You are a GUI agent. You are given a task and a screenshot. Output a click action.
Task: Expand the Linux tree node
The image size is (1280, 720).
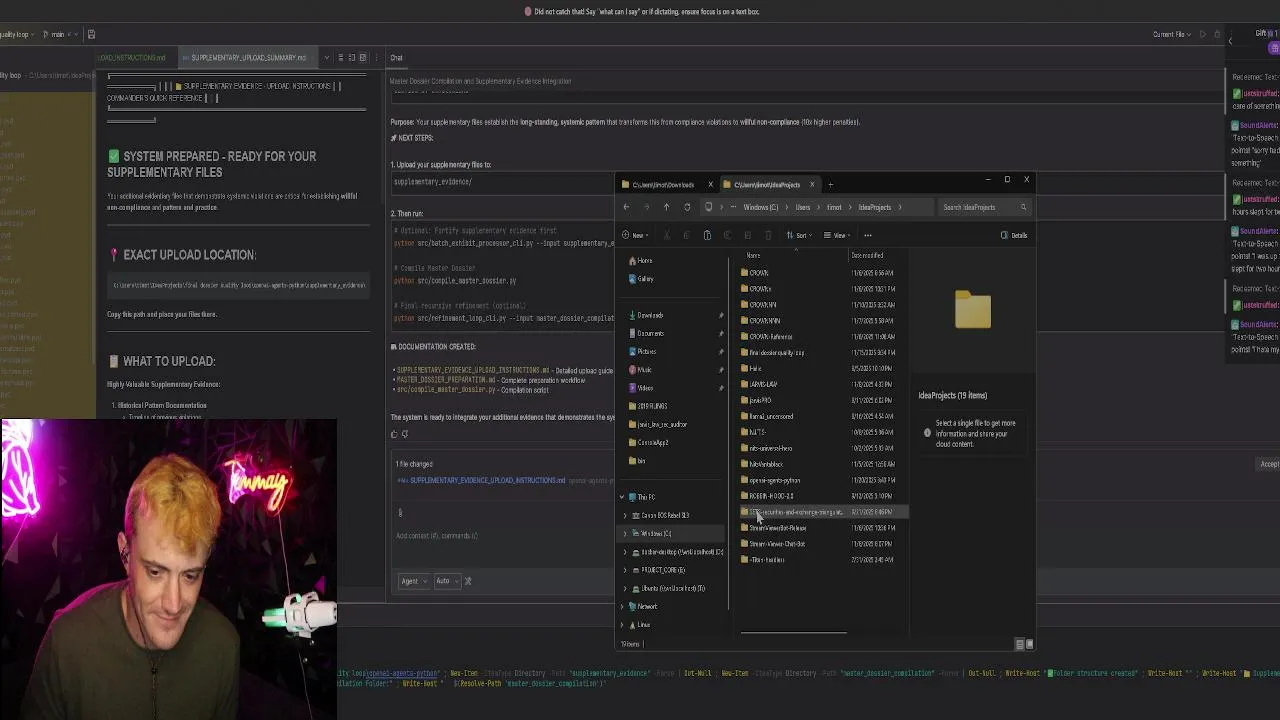621,625
